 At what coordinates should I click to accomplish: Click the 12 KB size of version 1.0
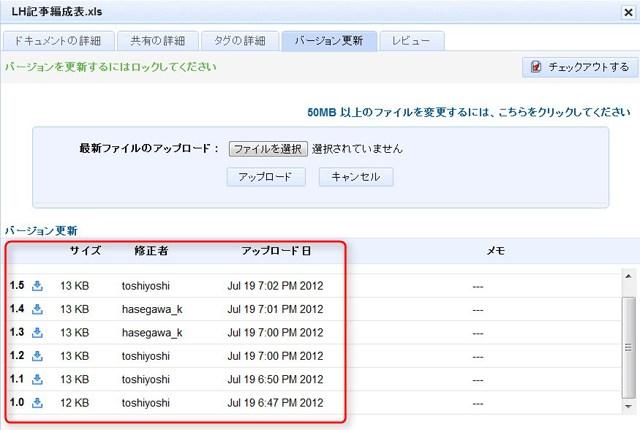pos(75,403)
